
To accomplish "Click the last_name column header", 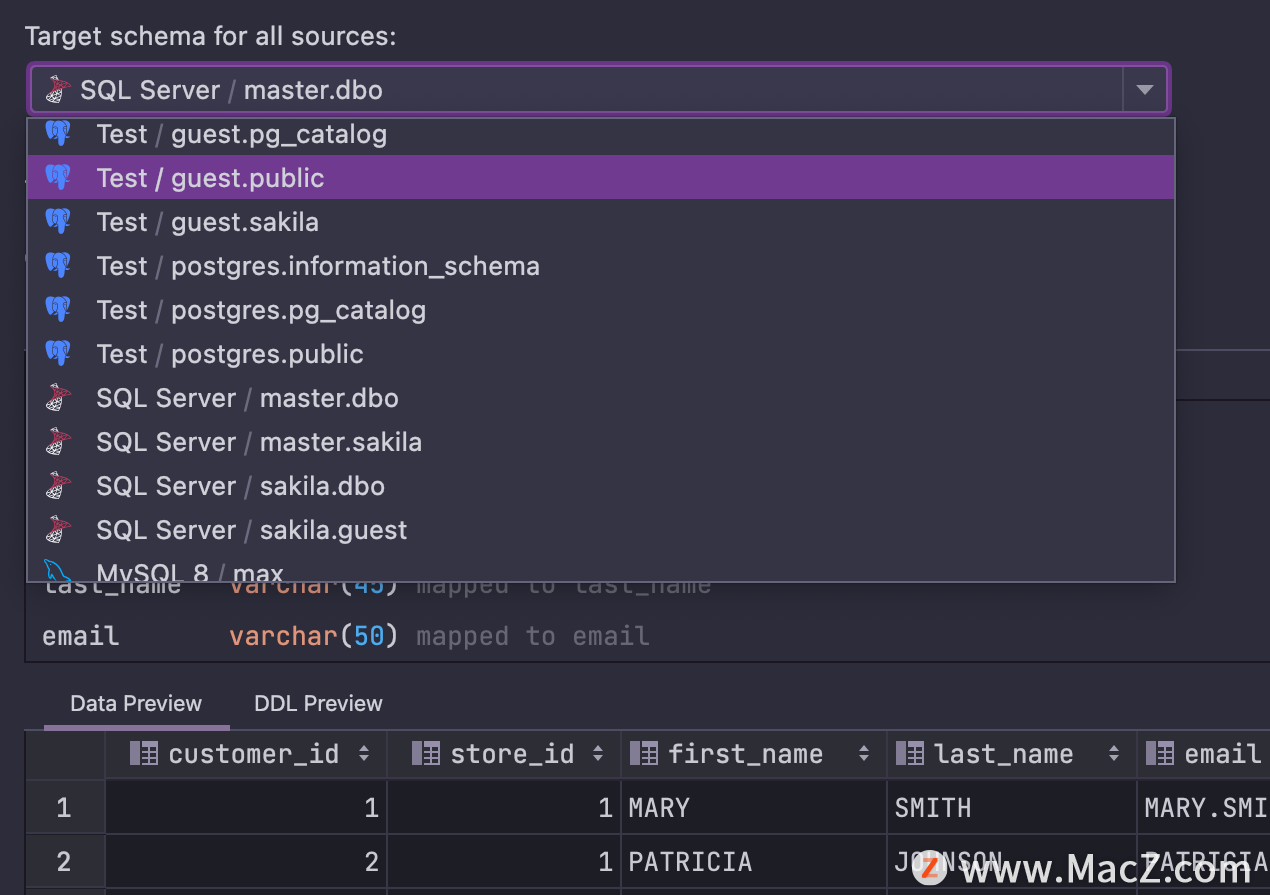I will tap(1012, 754).
